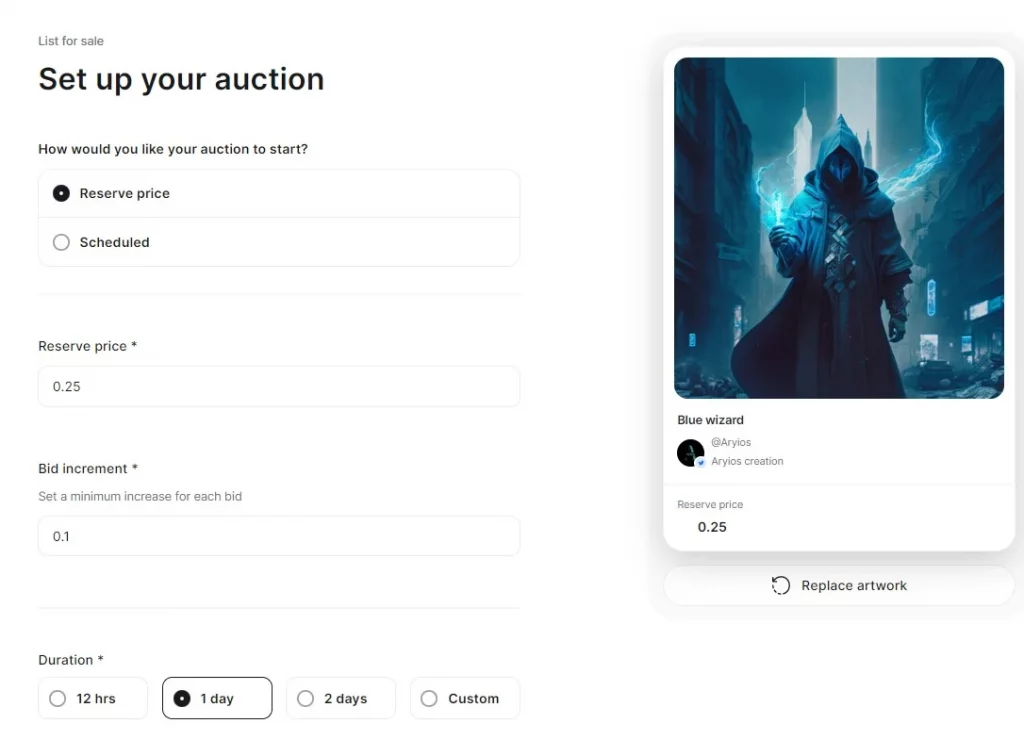Click the Blue wizard title text

click(711, 420)
